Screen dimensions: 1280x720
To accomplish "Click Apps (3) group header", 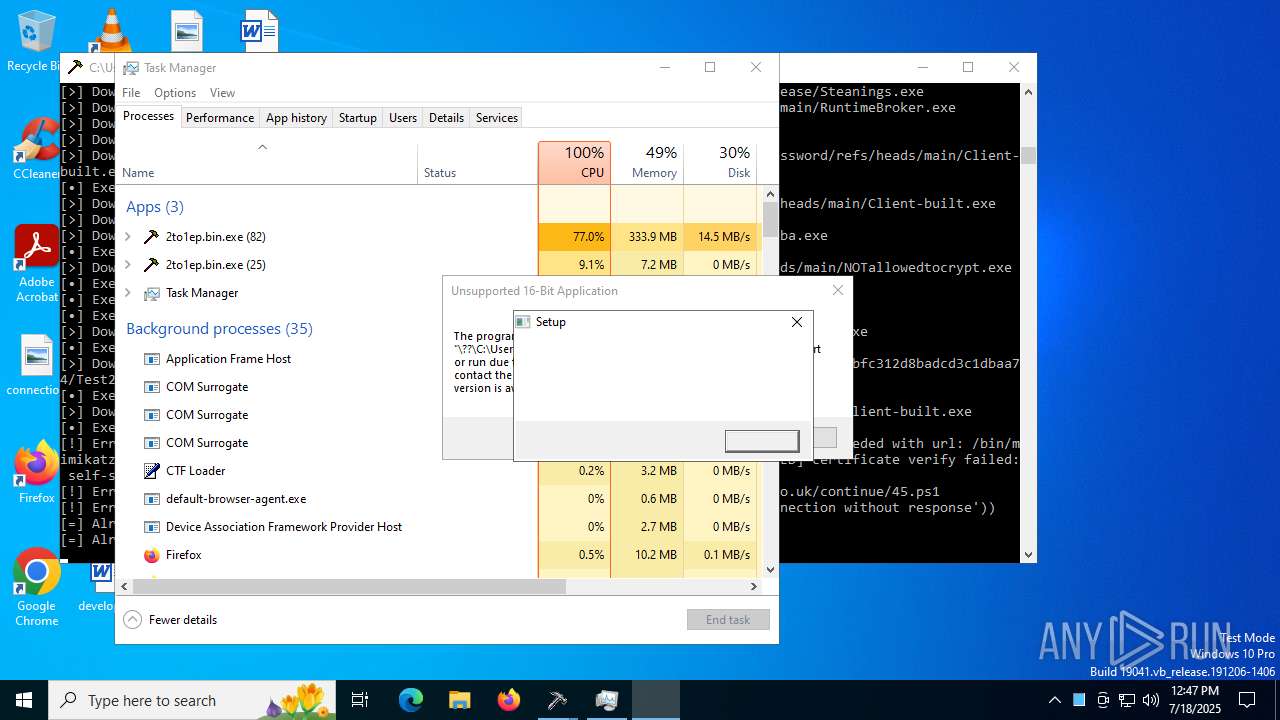I will pyautogui.click(x=155, y=207).
